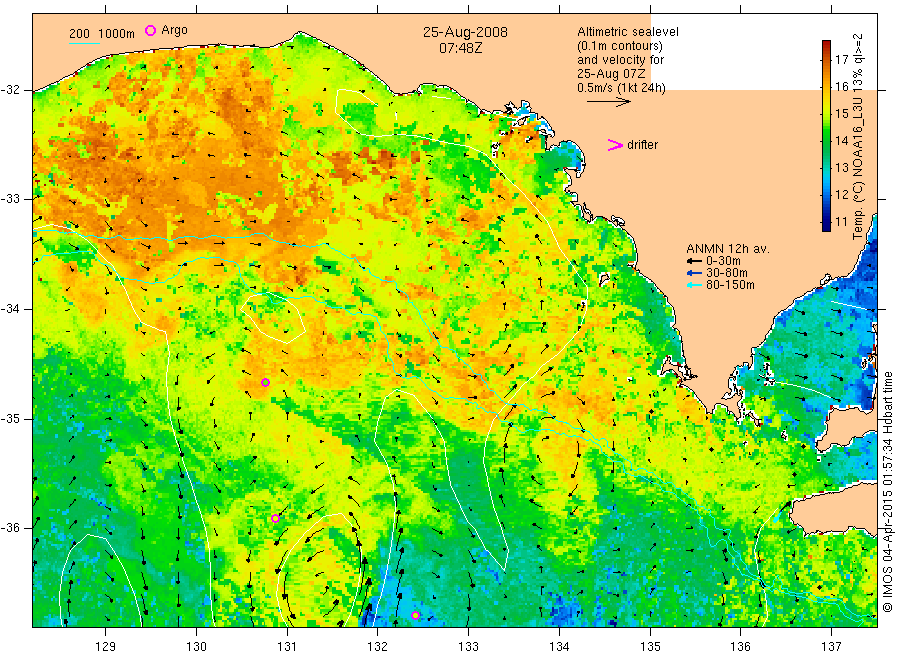Click the '(0.1m contours)' text
The width and height of the screenshot is (900, 660).
620,46
